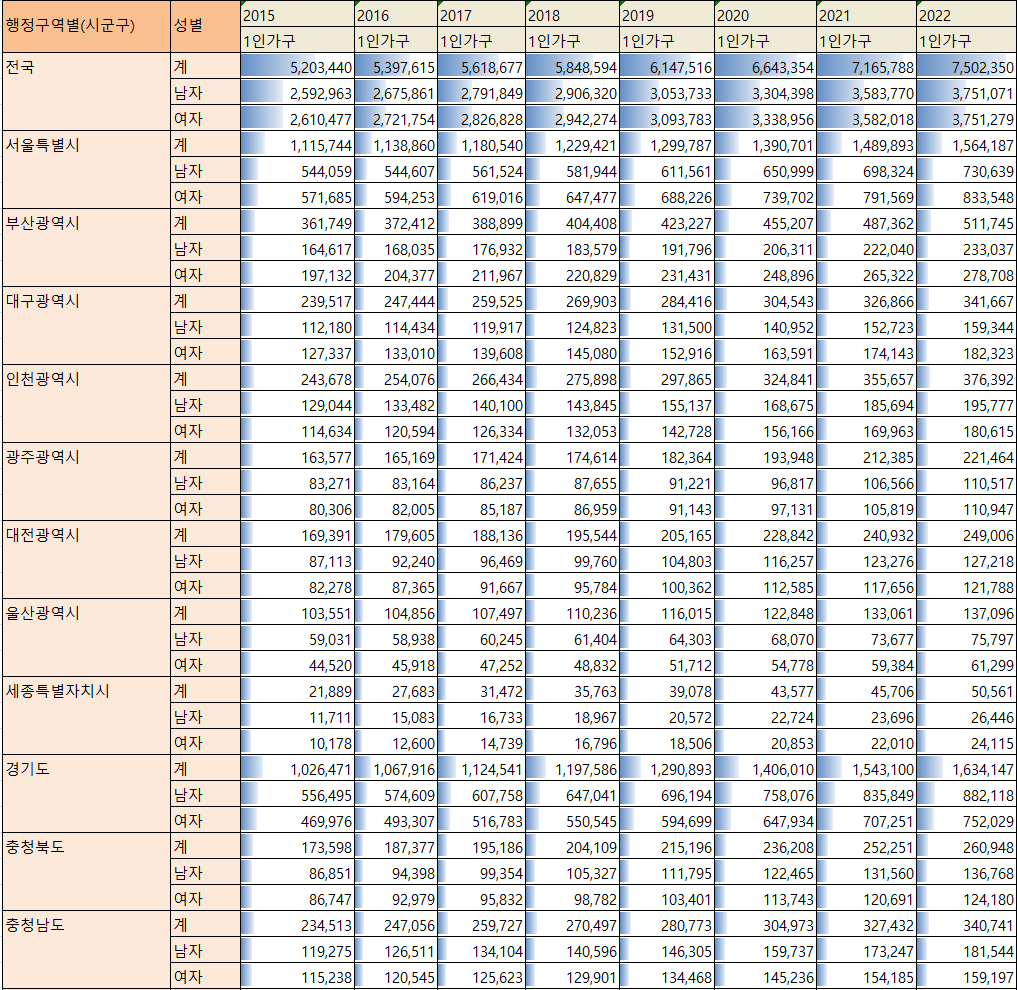The image size is (1017, 990).
Task: Click the cell with value 58,938
Action: click(396, 638)
